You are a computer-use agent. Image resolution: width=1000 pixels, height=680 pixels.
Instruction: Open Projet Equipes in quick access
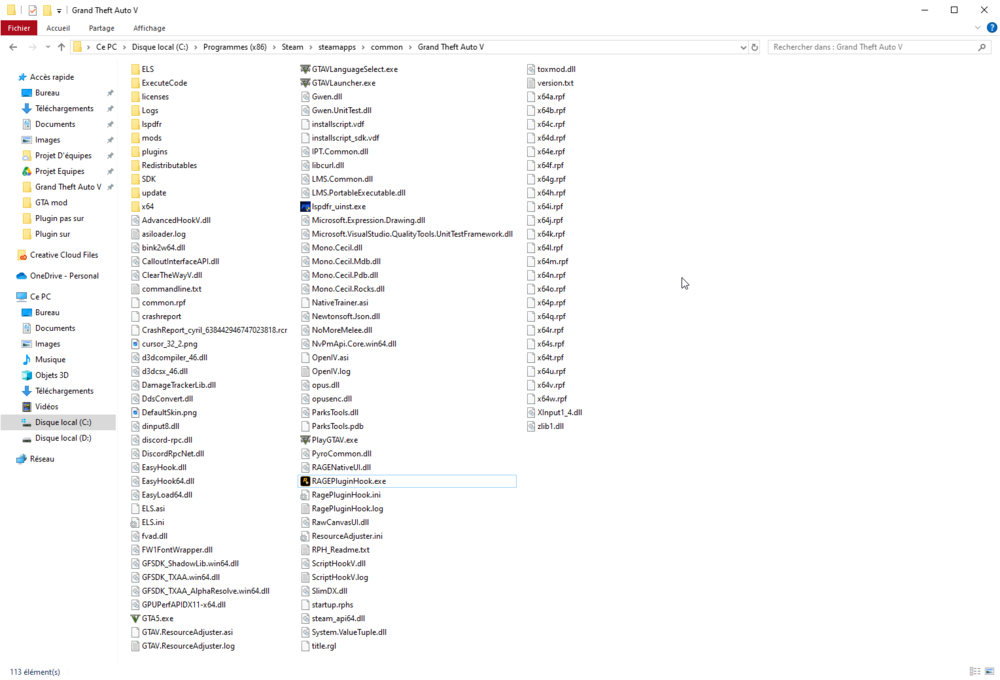click(x=59, y=171)
